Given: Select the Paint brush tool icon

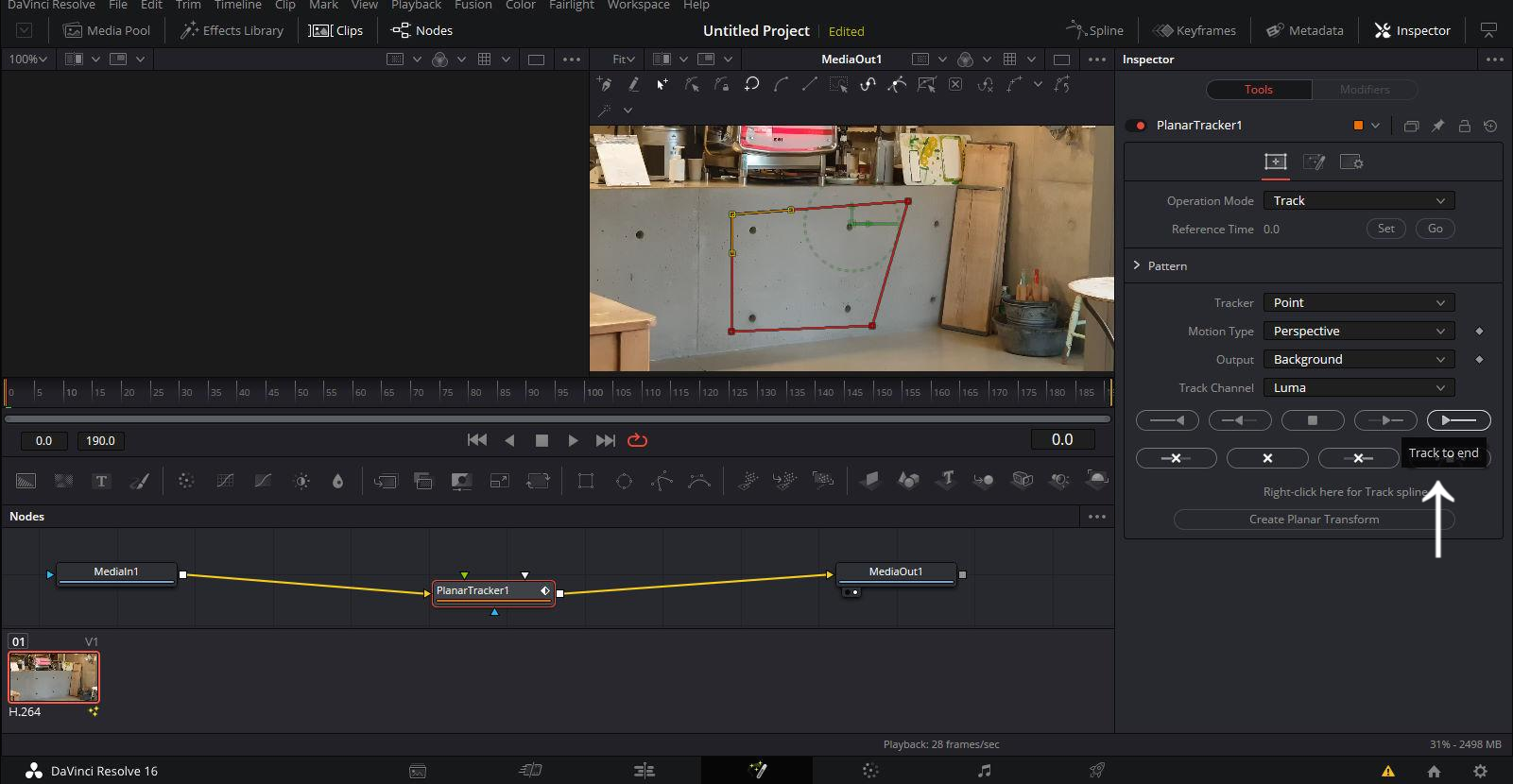Looking at the screenshot, I should (140, 481).
